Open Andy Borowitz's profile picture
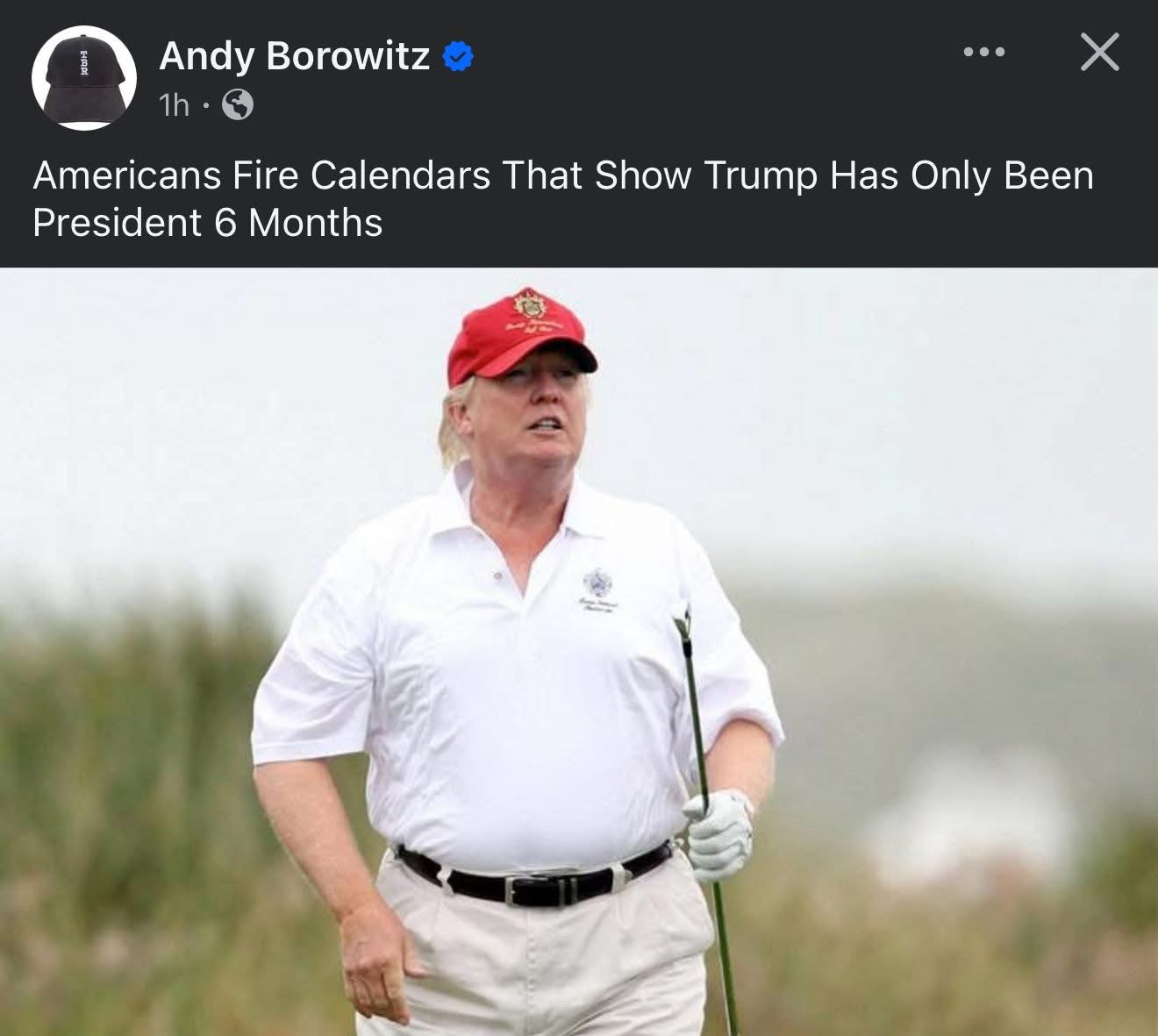1158x1036 pixels. (x=84, y=78)
